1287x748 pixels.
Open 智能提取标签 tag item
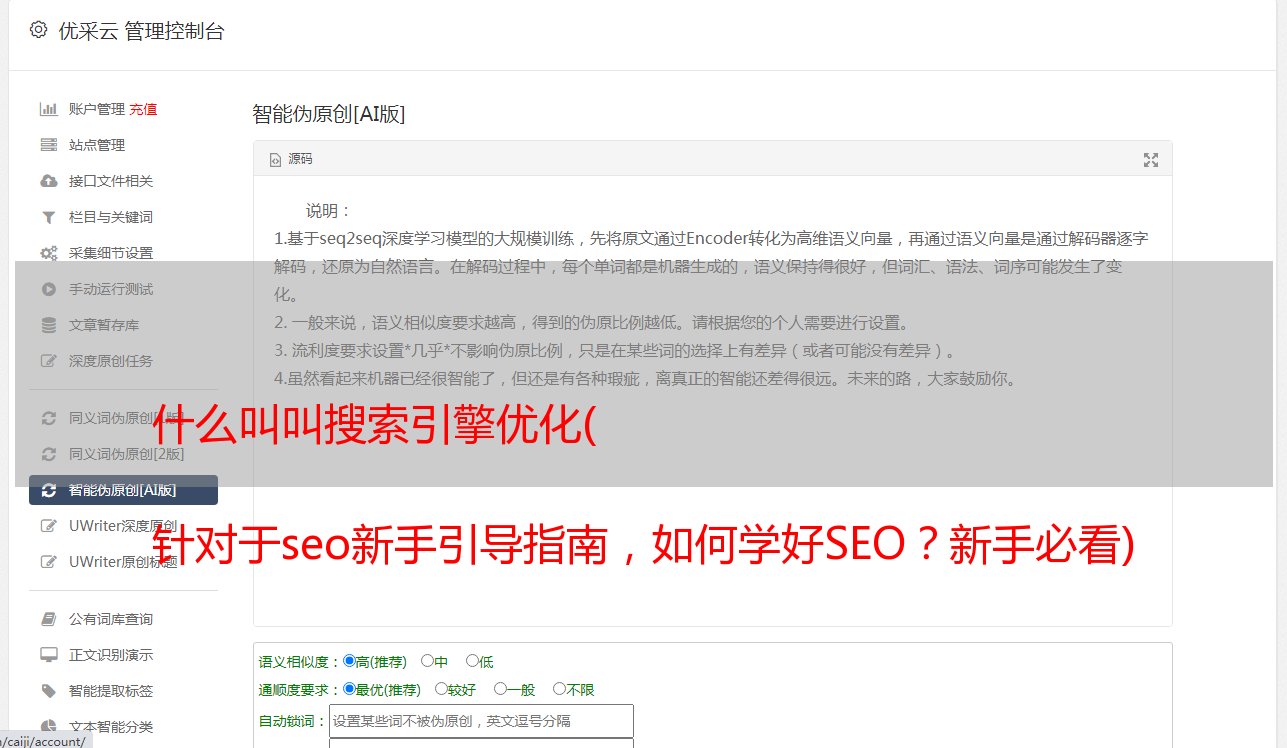pos(110,691)
